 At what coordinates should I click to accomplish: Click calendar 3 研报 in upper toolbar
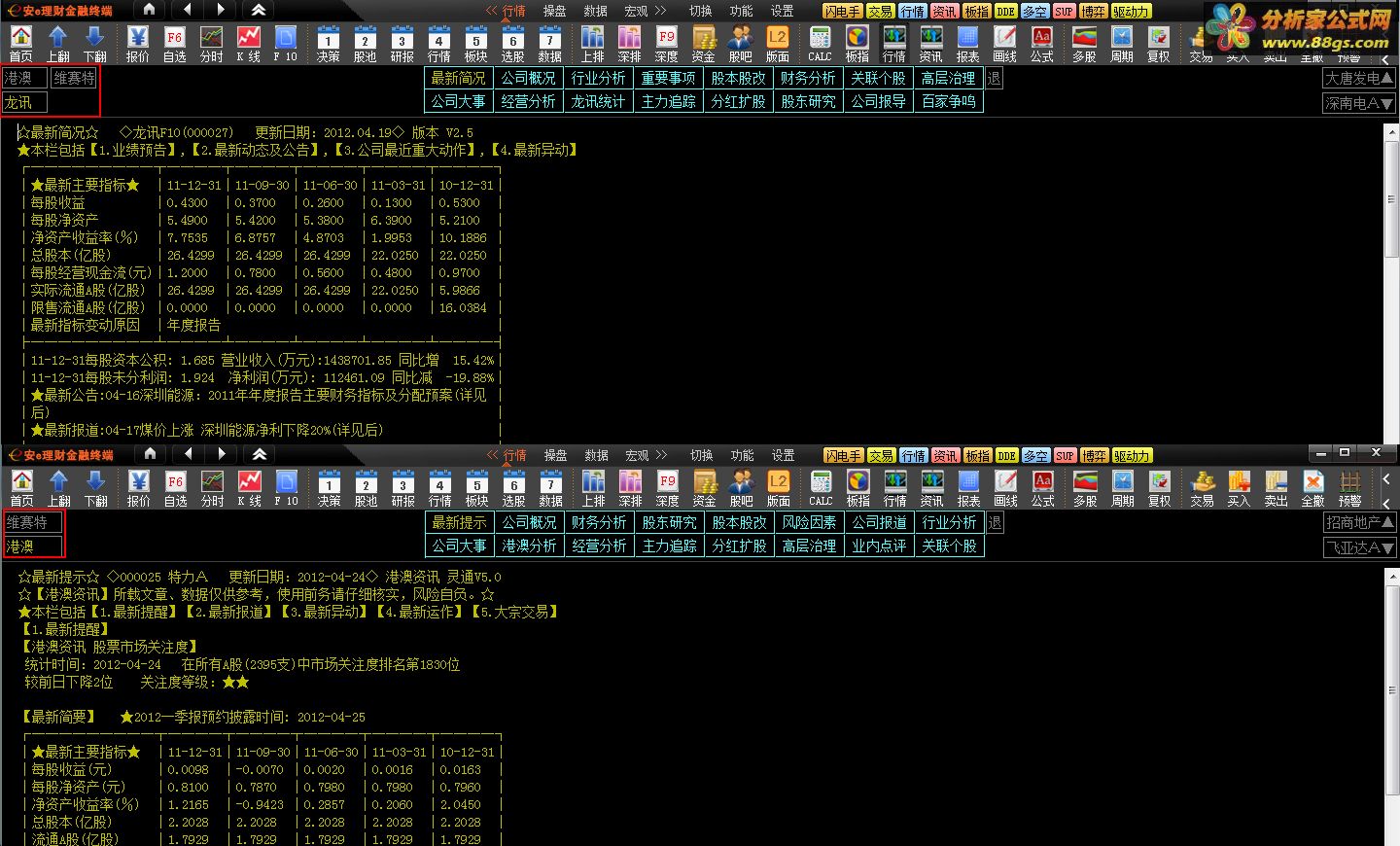(x=402, y=44)
